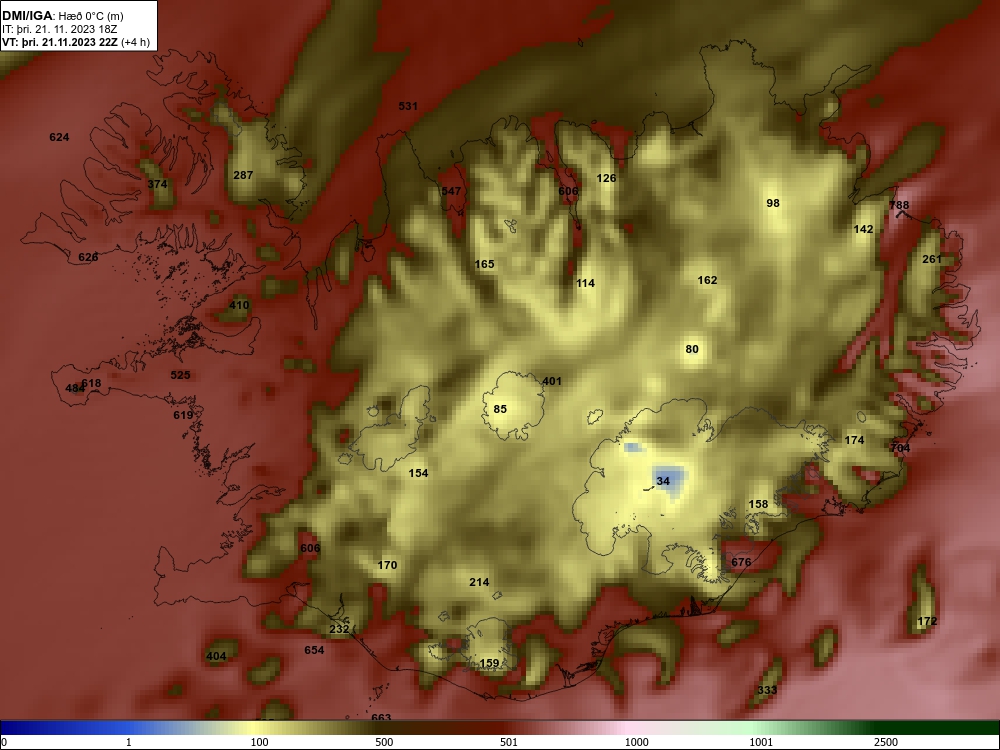Select the 85 value inside the glacier outline
This screenshot has width=1000, height=750.
pos(500,409)
